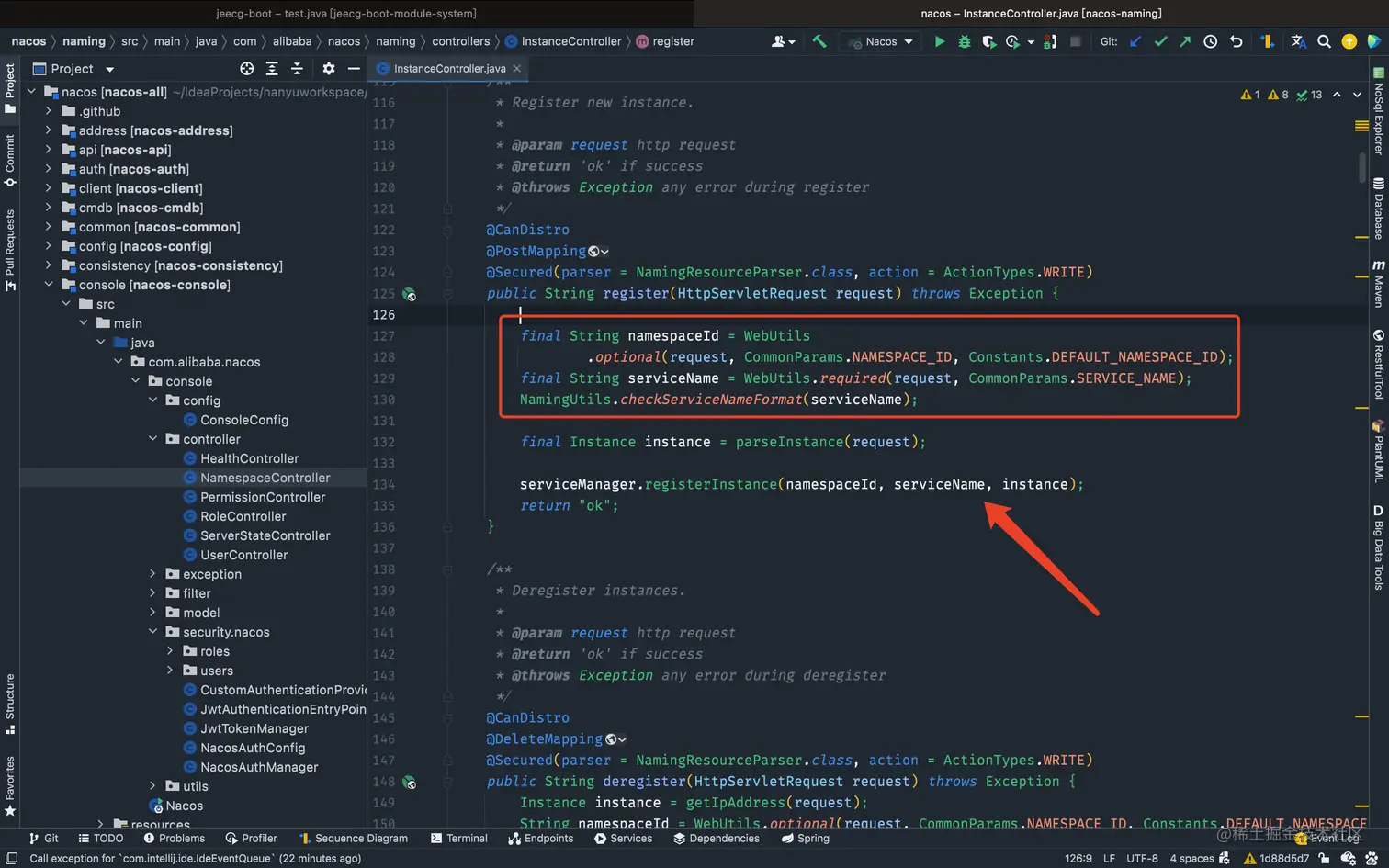Viewport: 1389px width, 868px height.
Task: Commit changes with the Git checkmark
Action: pyautogui.click(x=1160, y=41)
